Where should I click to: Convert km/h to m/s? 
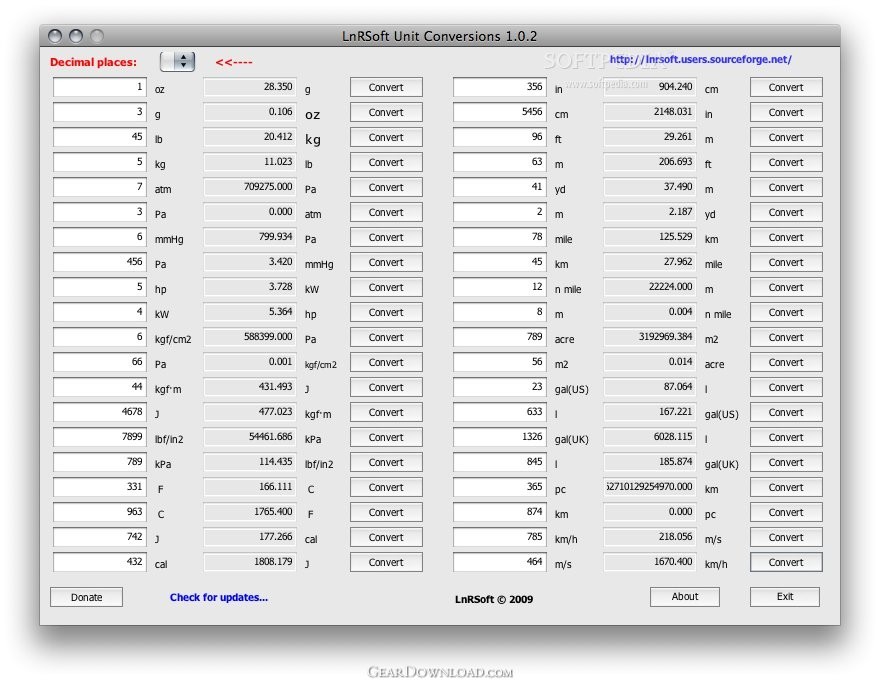tap(786, 537)
